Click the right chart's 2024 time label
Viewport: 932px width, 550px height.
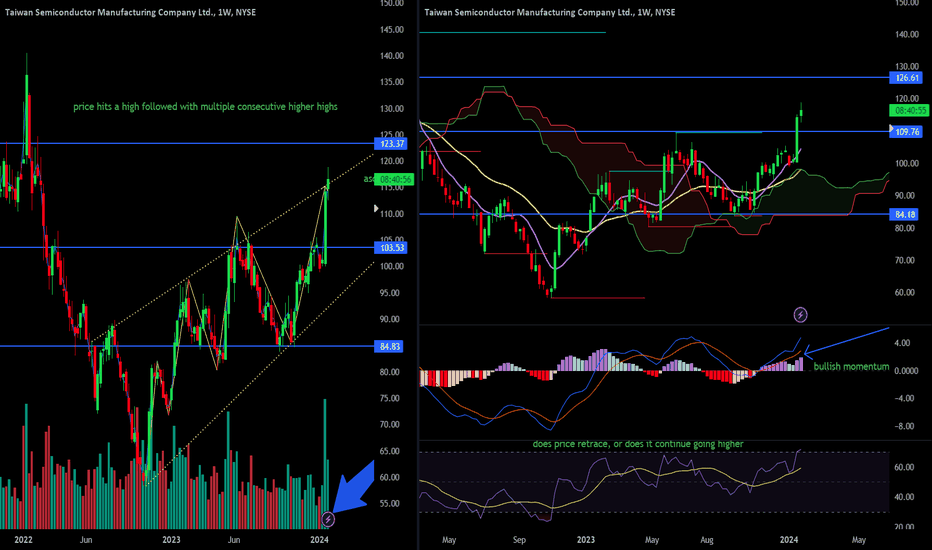click(x=789, y=540)
